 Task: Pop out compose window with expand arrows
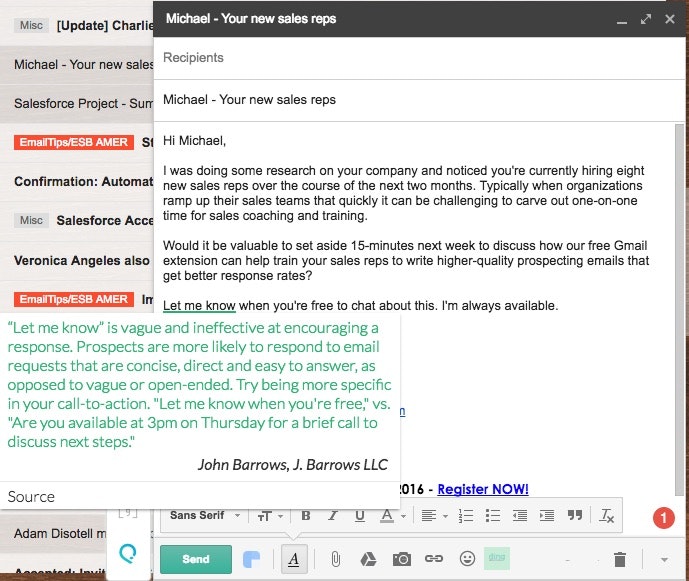[645, 19]
